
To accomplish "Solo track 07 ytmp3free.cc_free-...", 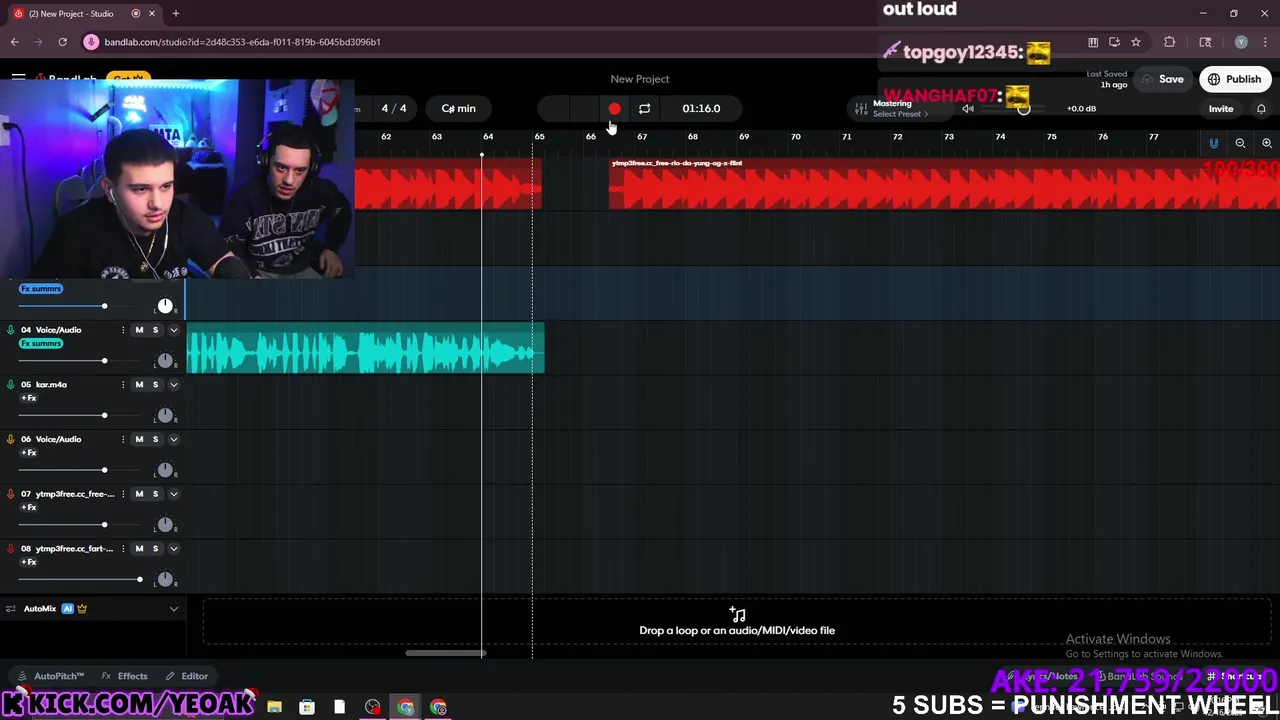I will coord(155,494).
